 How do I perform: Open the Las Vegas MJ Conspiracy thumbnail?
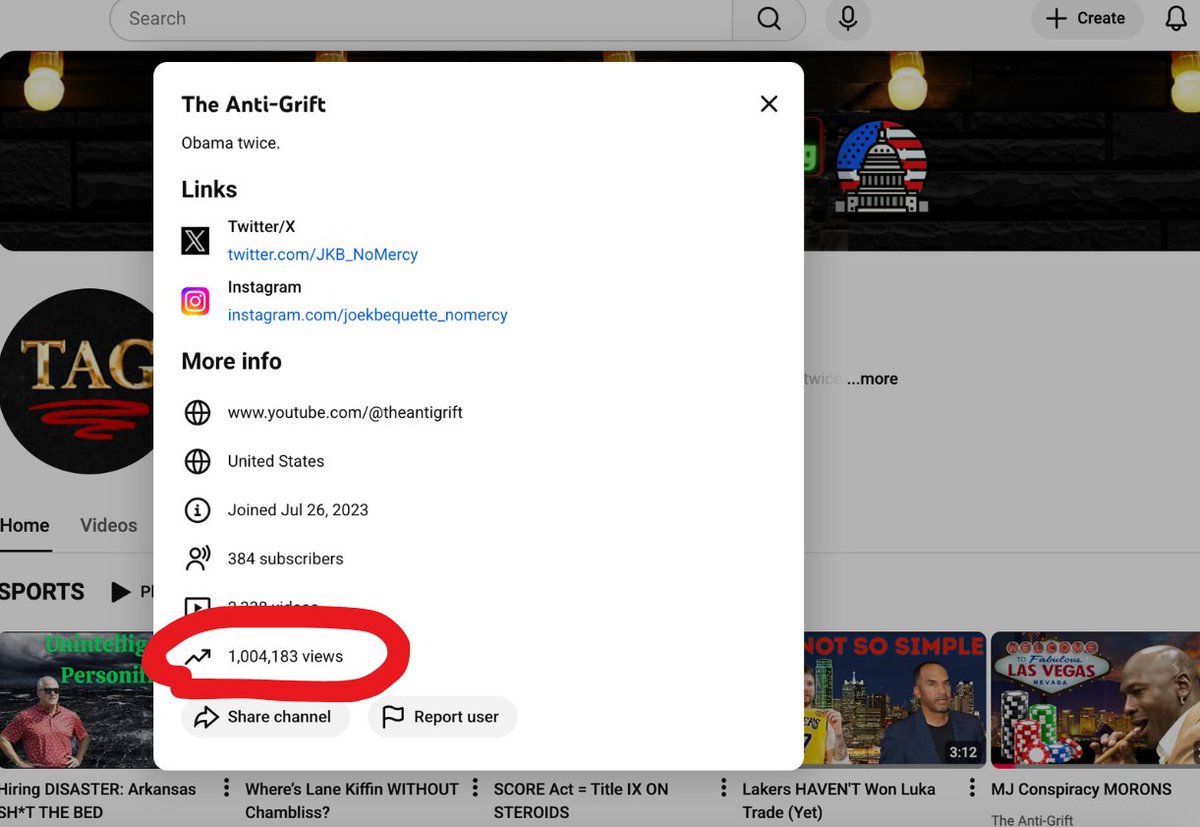[x=1095, y=700]
